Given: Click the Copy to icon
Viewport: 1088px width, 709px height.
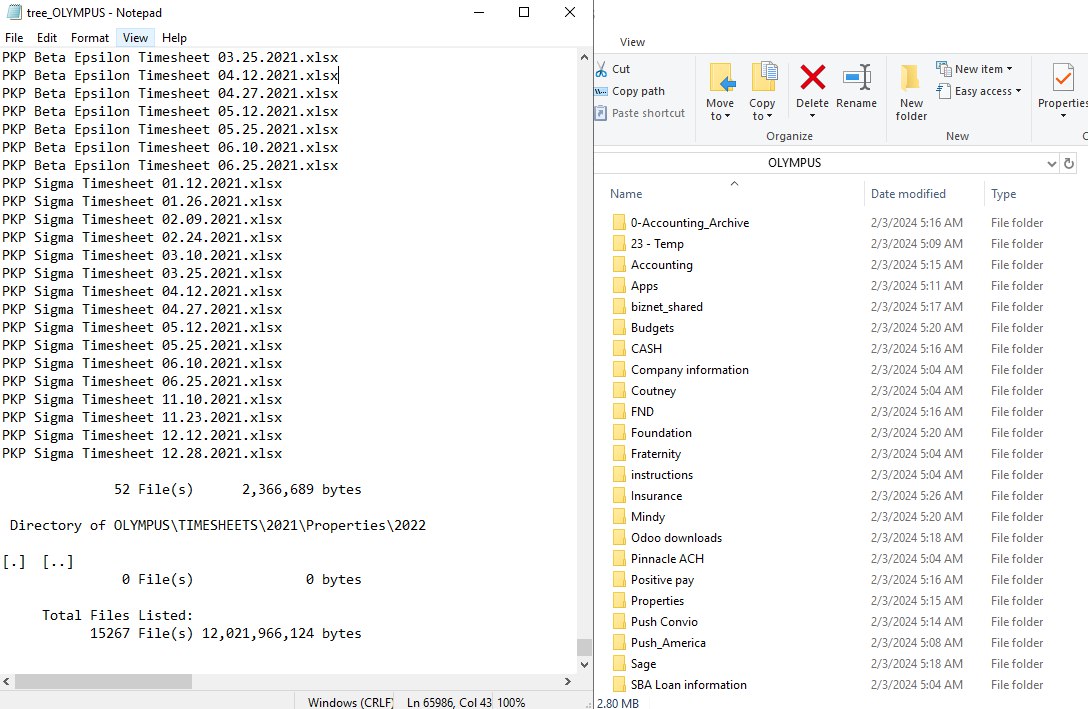Looking at the screenshot, I should [x=763, y=80].
